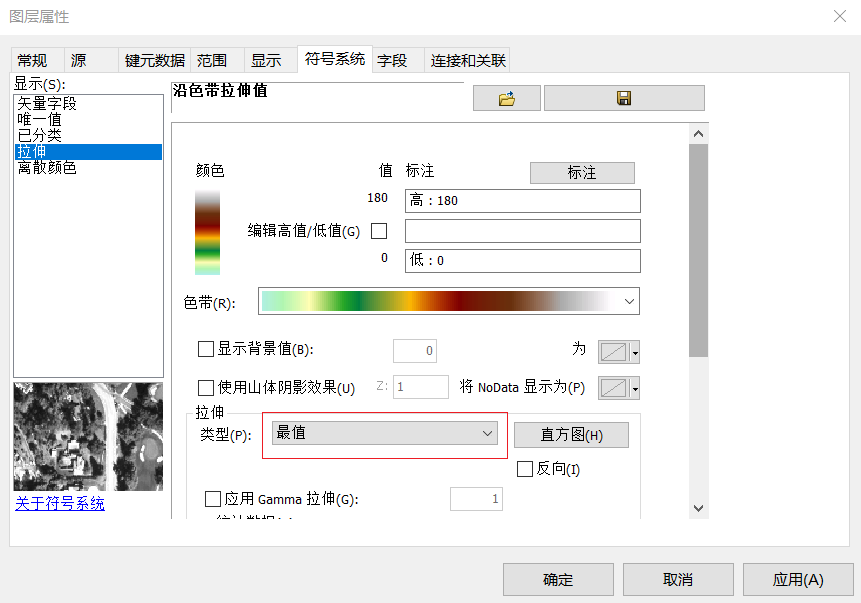The width and height of the screenshot is (861, 603).
Task: Enable 使用山体阴影效果 checkbox
Action: [x=205, y=388]
